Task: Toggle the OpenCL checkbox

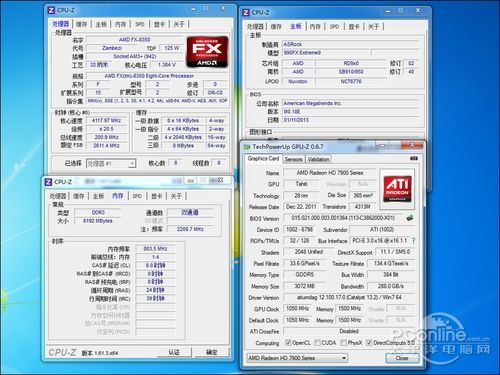Action: (x=288, y=343)
